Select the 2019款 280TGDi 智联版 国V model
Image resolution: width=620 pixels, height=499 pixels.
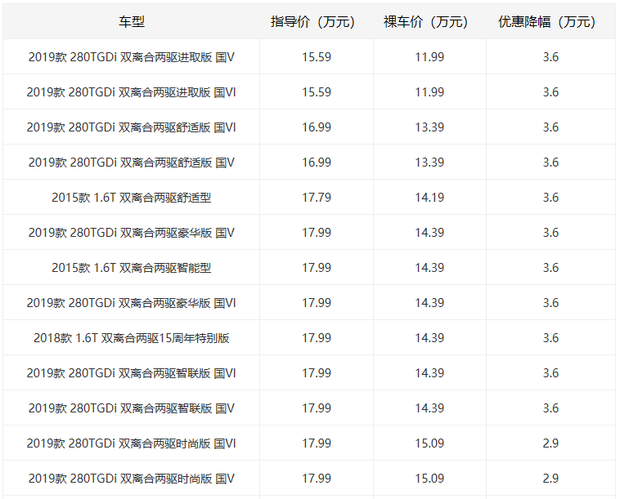(x=131, y=408)
